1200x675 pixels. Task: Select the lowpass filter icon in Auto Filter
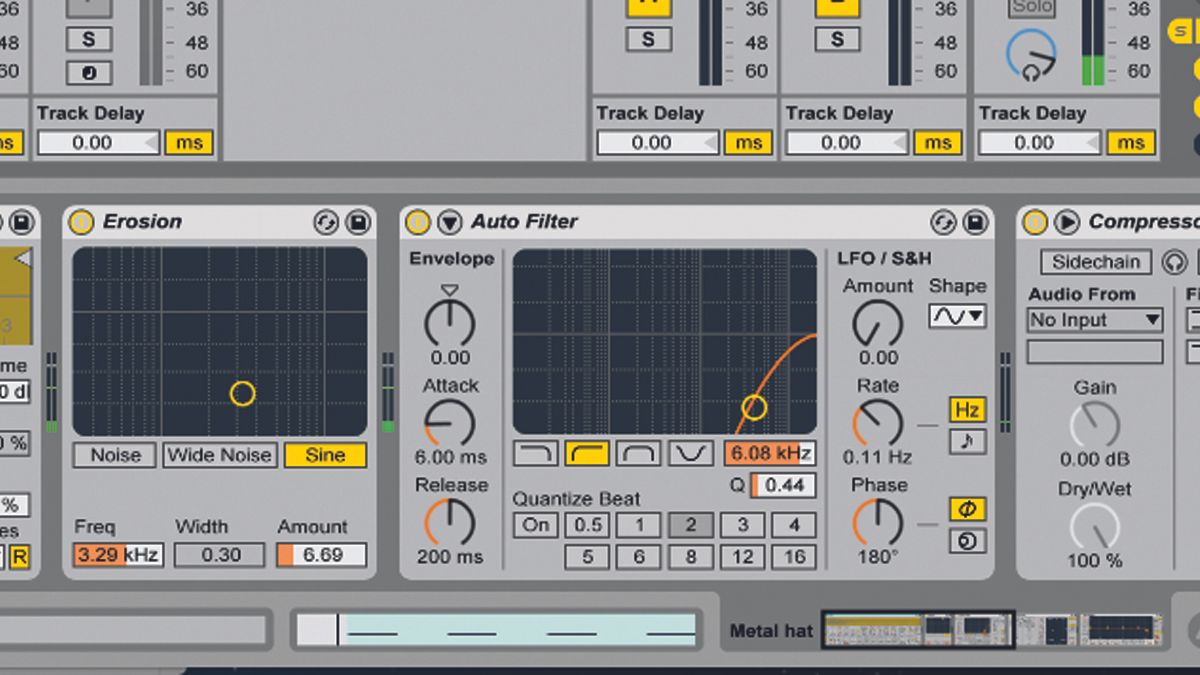(535, 453)
